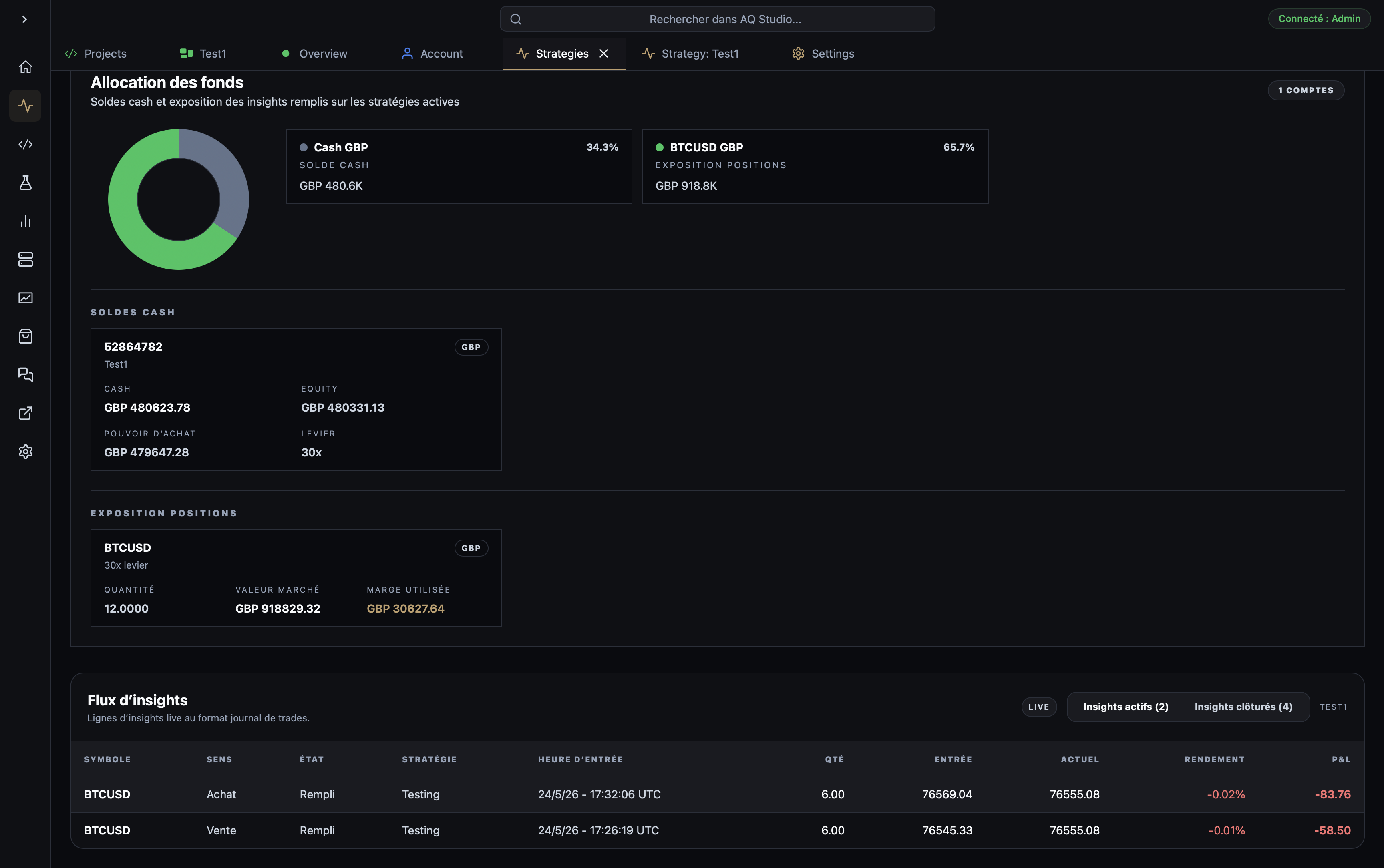Screen dimensions: 1384x868
Task: Sort by the SYMBOLE column header
Action: [107, 759]
